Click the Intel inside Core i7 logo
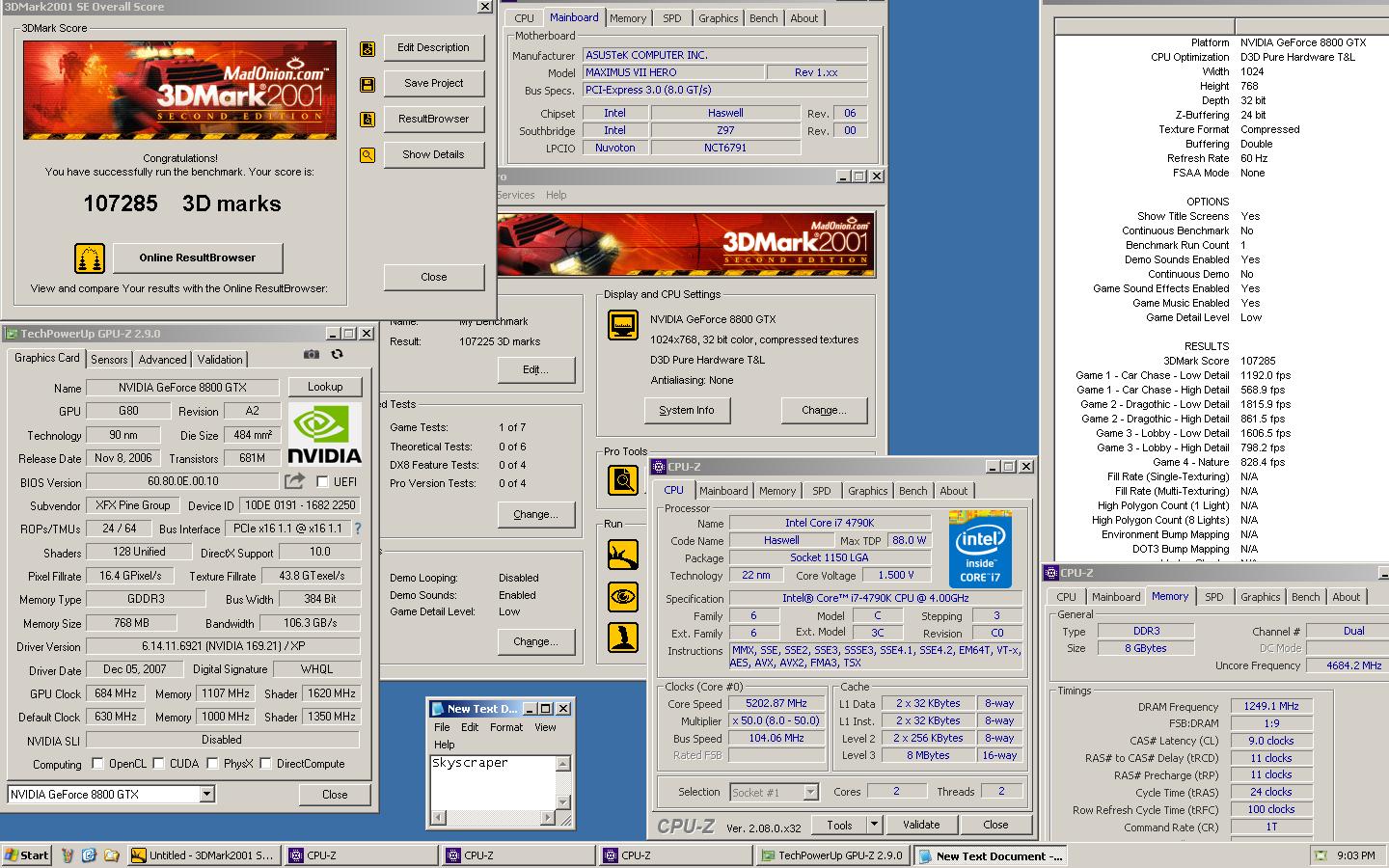 (x=980, y=550)
